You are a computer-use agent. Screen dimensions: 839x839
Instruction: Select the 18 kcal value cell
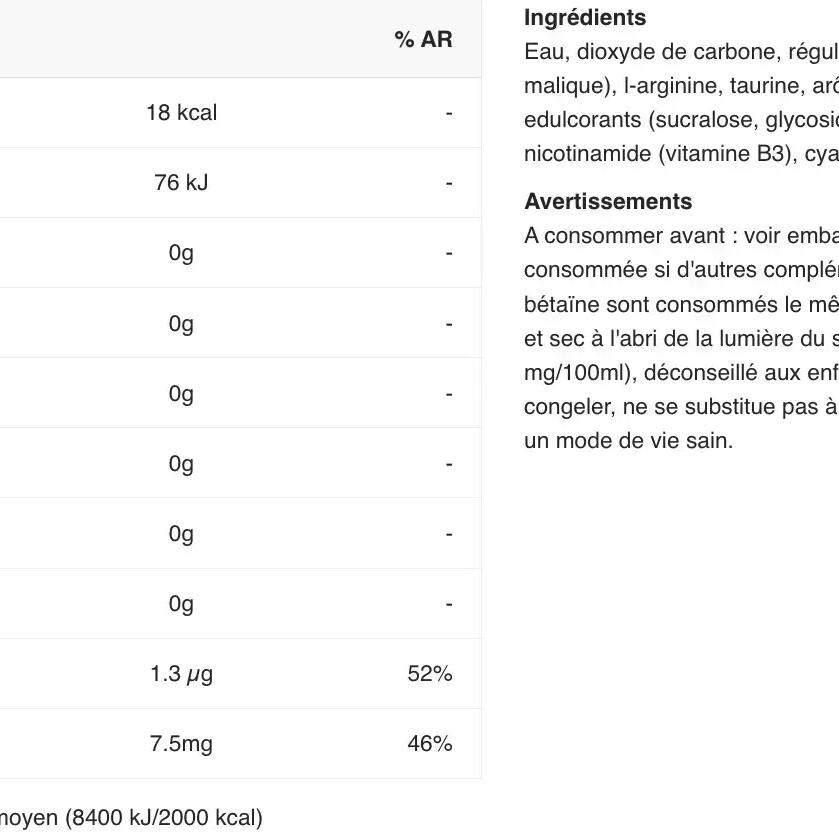point(181,113)
